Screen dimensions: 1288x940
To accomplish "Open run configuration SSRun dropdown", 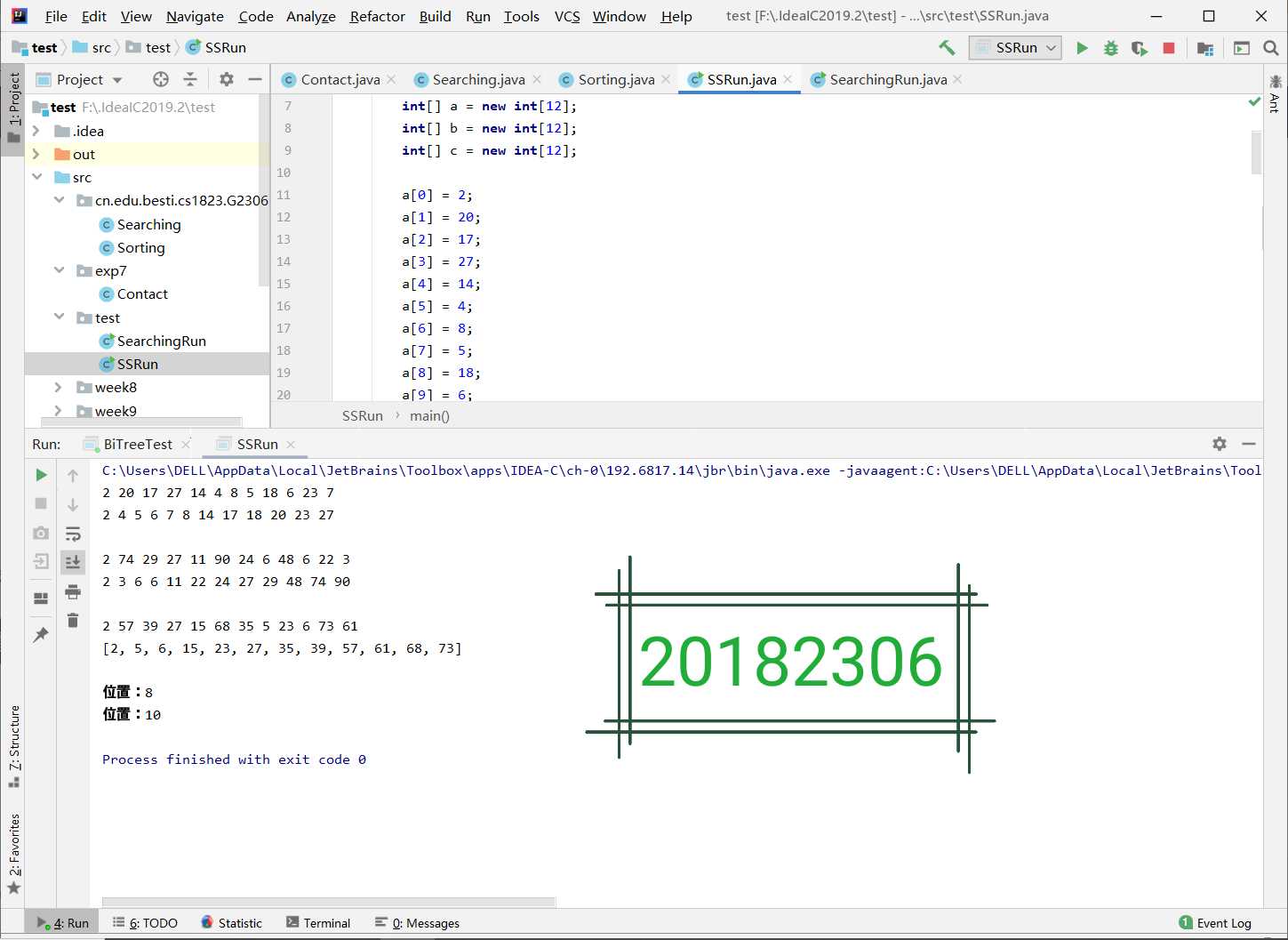I will point(1016,48).
